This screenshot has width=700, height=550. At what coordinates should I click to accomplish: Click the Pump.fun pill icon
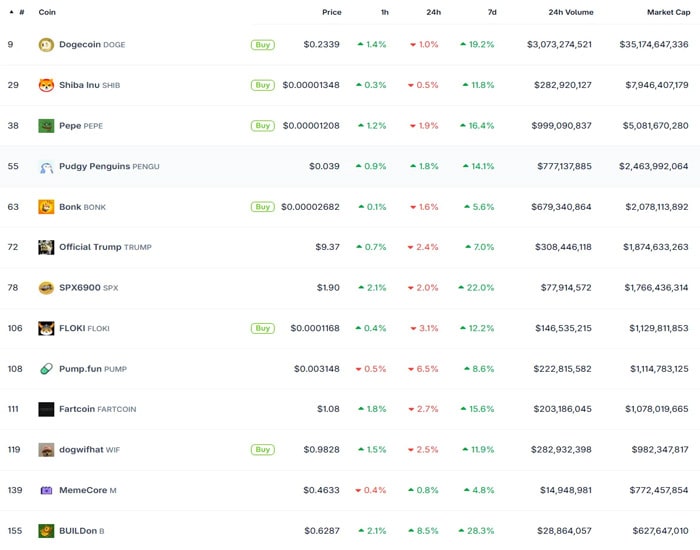pos(46,369)
